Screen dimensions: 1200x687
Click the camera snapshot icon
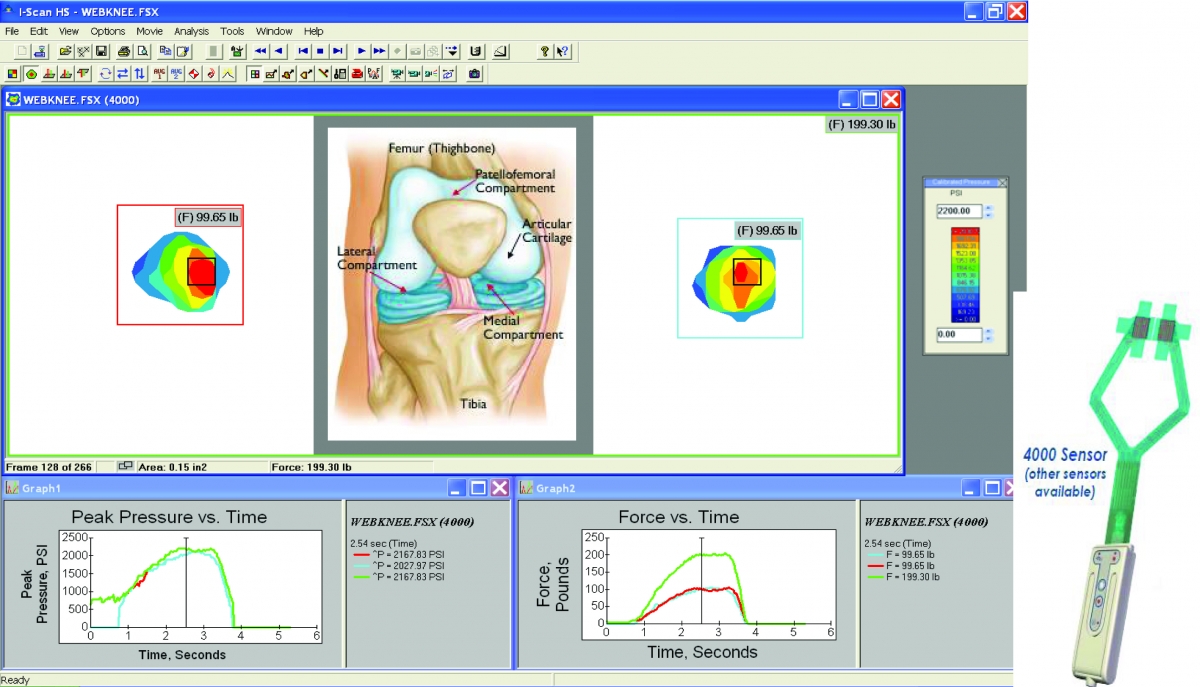(x=474, y=73)
